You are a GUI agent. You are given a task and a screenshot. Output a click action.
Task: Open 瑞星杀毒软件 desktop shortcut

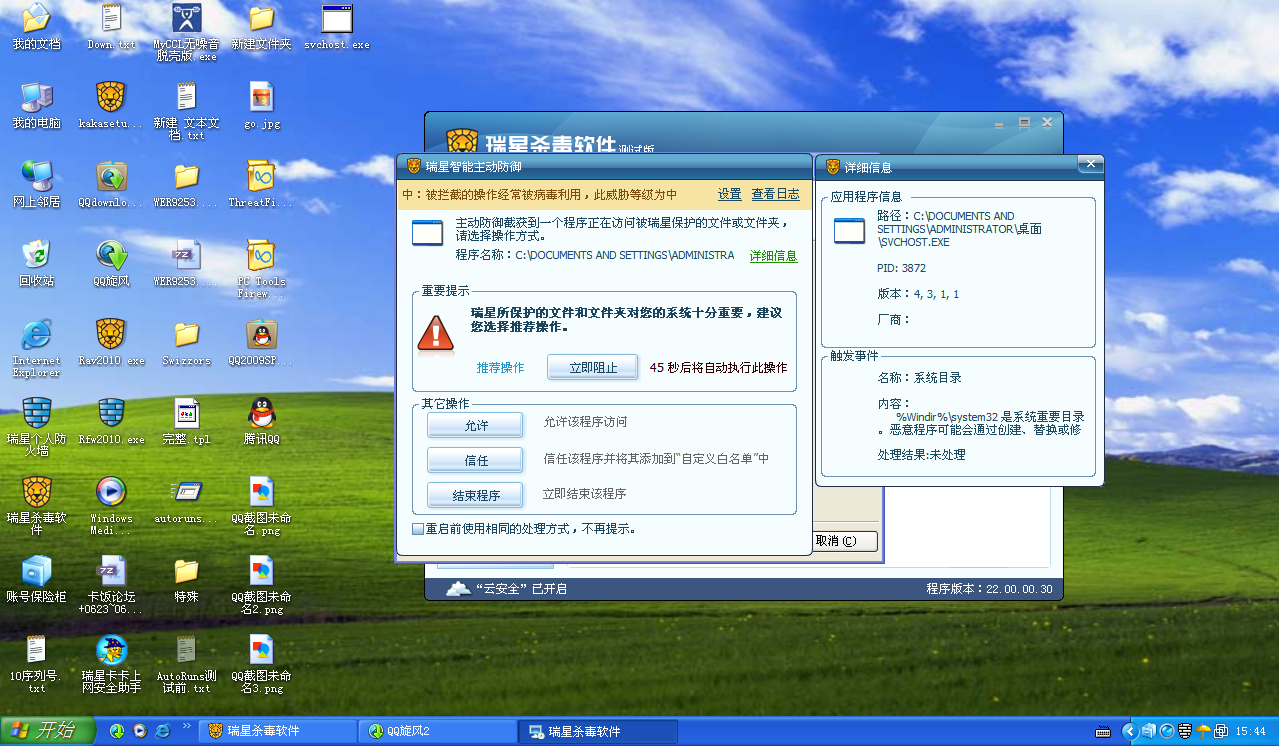(x=36, y=506)
